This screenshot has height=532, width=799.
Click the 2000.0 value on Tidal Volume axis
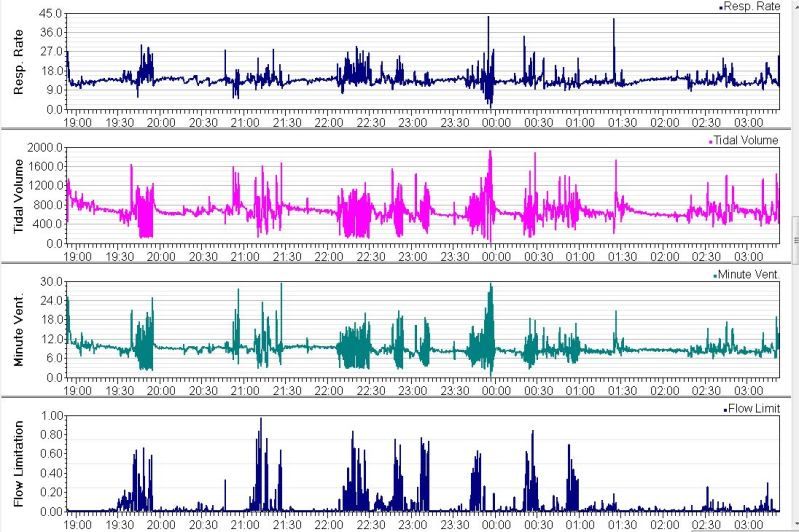[x=45, y=147]
